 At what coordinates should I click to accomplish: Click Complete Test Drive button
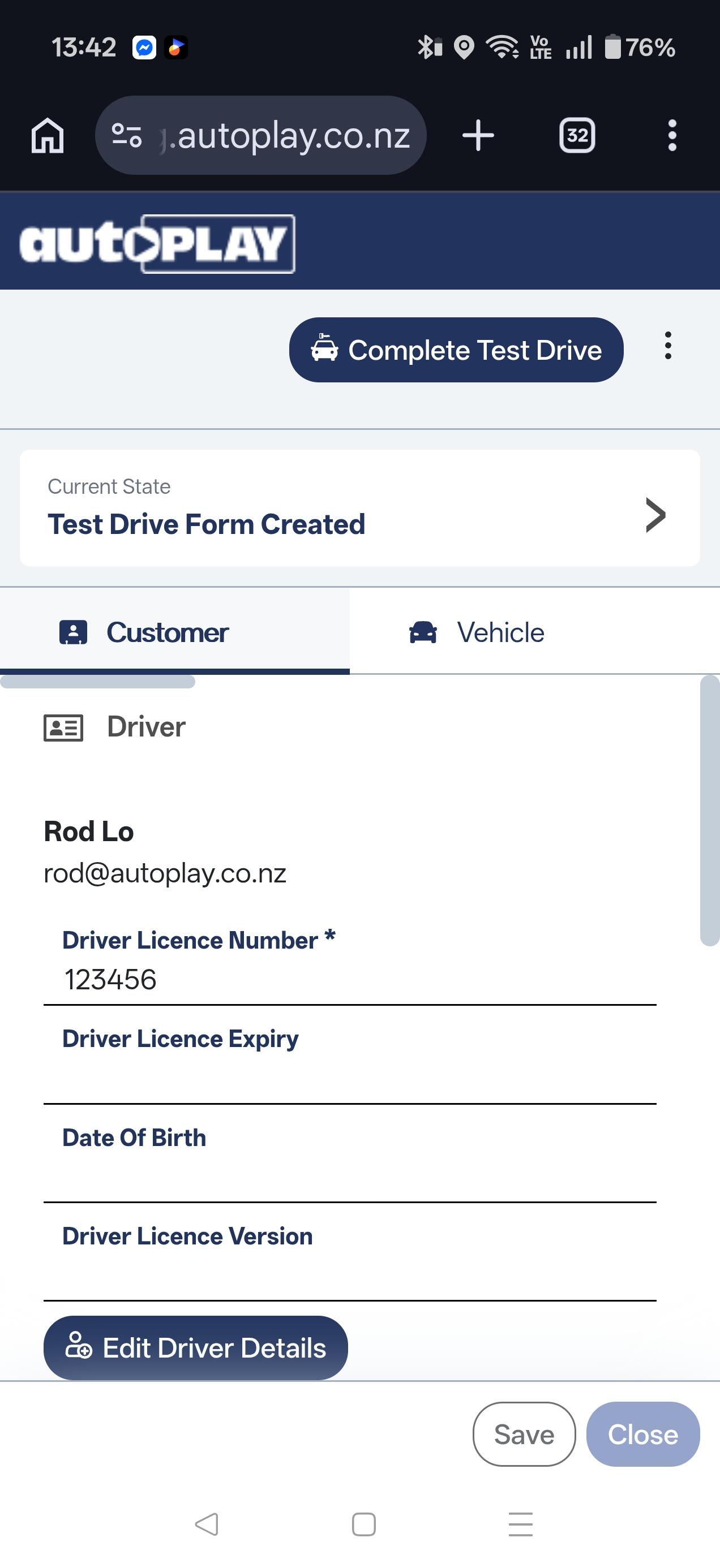(x=456, y=350)
